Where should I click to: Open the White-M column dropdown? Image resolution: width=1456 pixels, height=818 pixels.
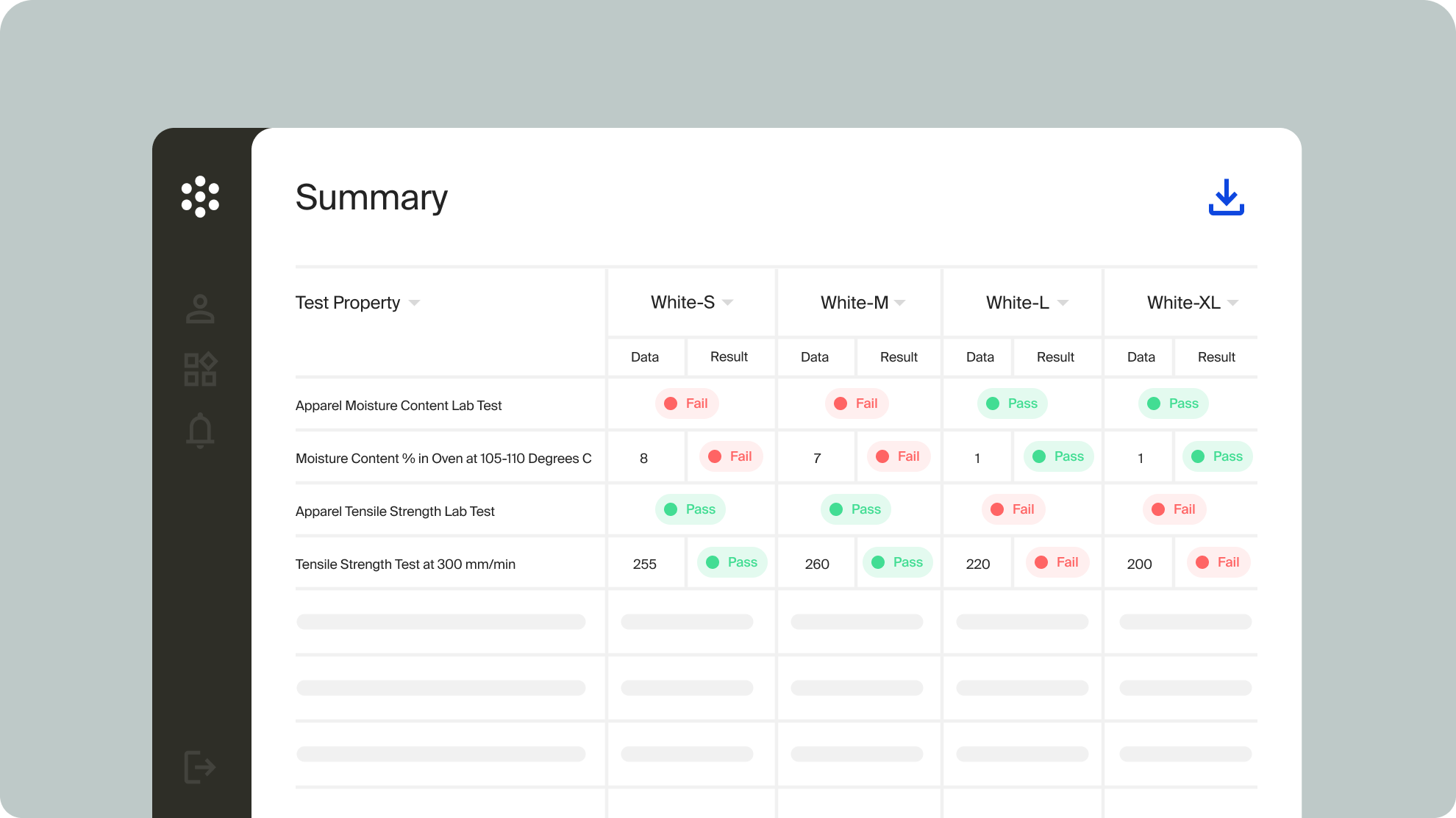[x=900, y=303]
